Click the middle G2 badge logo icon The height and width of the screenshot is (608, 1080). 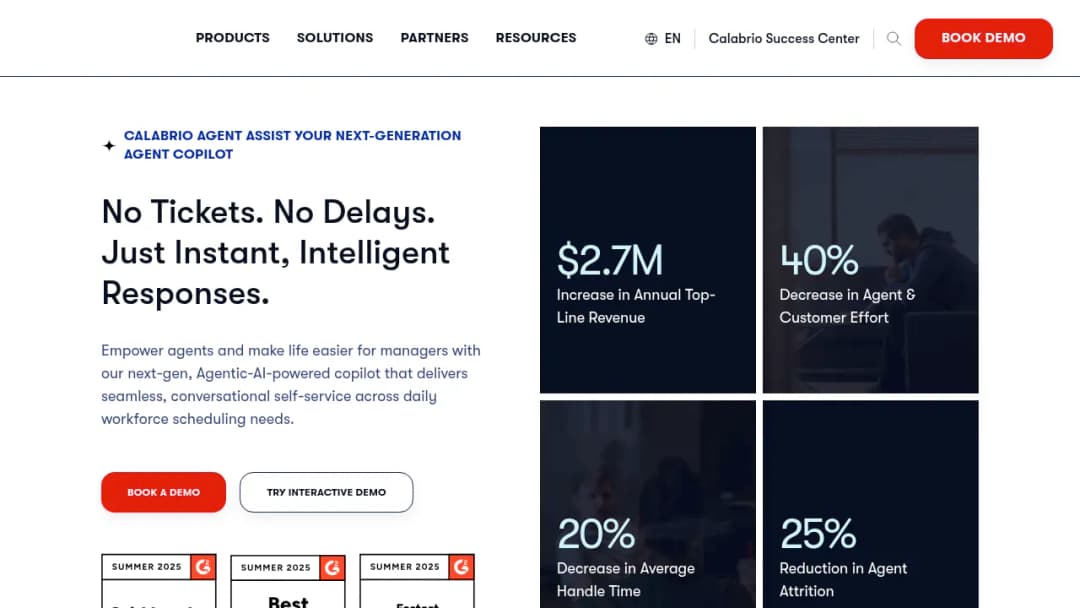332,567
